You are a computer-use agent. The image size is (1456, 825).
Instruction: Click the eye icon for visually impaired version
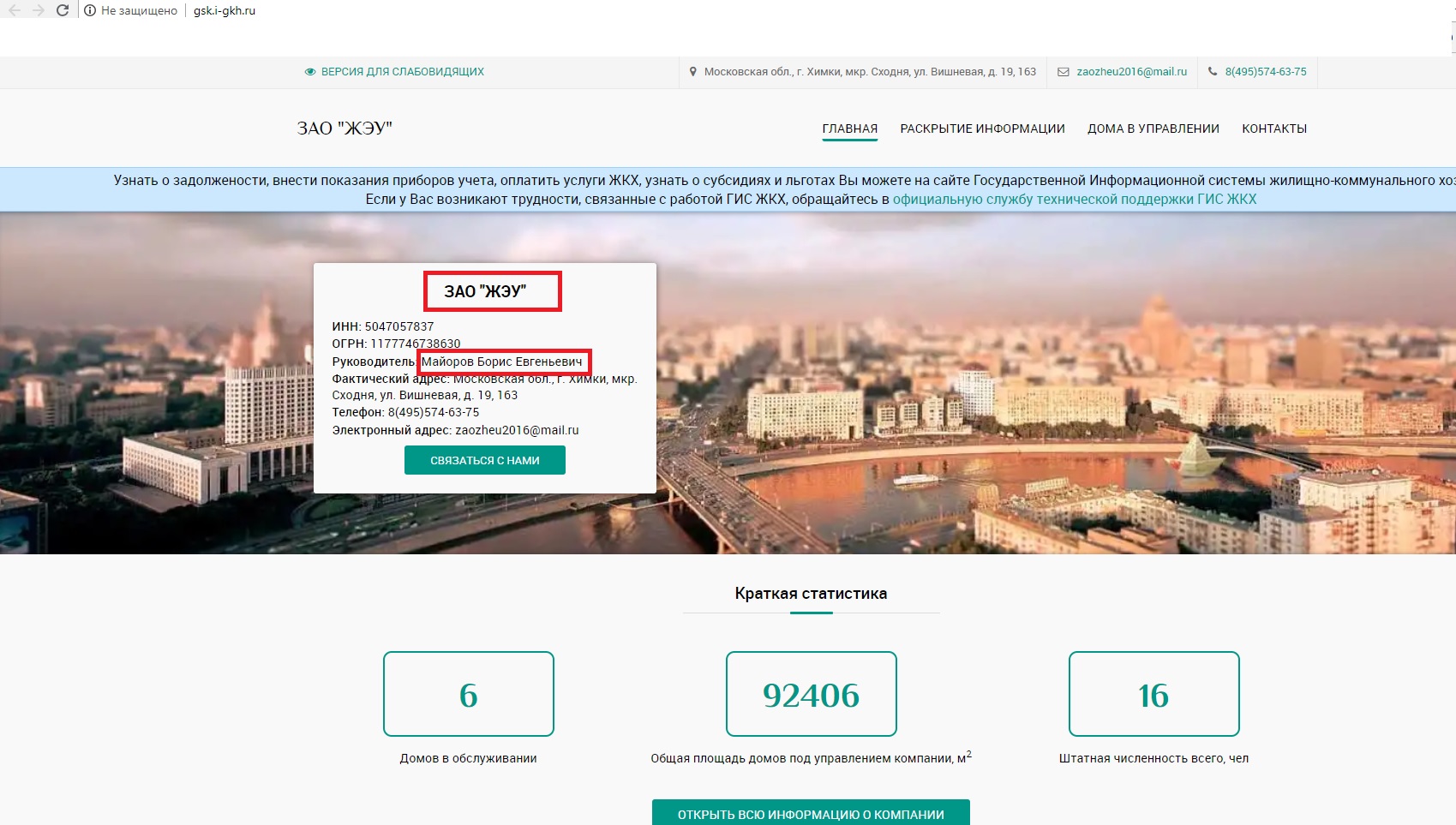[310, 72]
